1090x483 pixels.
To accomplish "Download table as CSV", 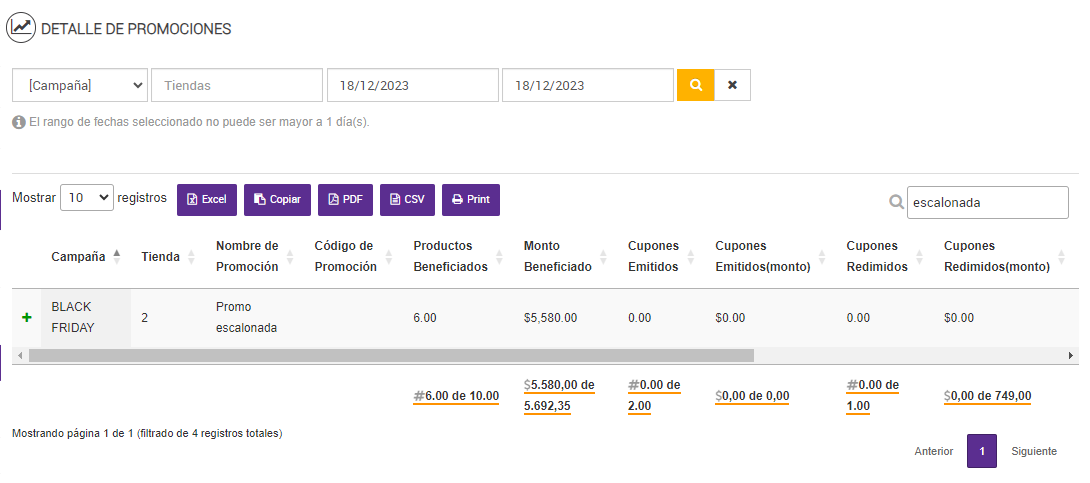I will click(x=407, y=199).
